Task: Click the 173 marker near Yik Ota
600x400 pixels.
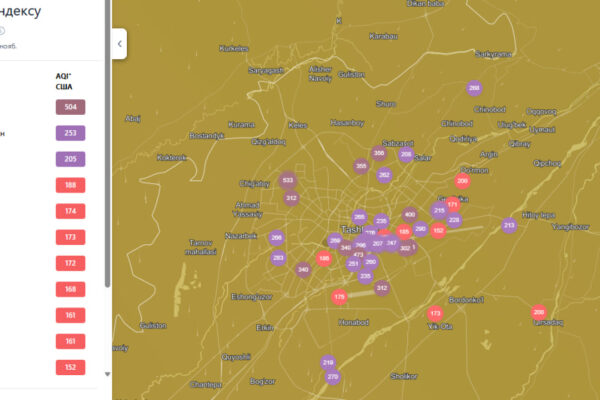Action: [x=434, y=313]
